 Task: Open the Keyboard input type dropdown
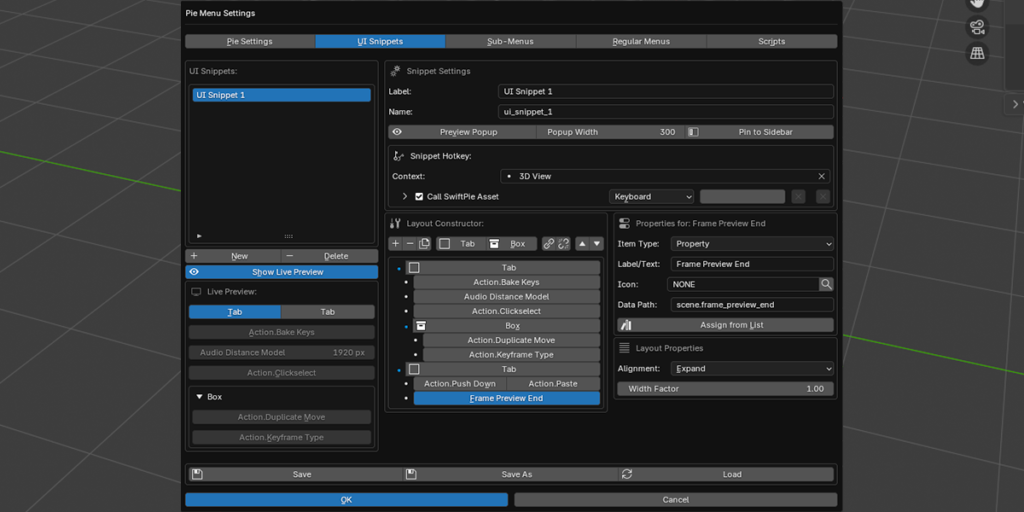tap(651, 197)
